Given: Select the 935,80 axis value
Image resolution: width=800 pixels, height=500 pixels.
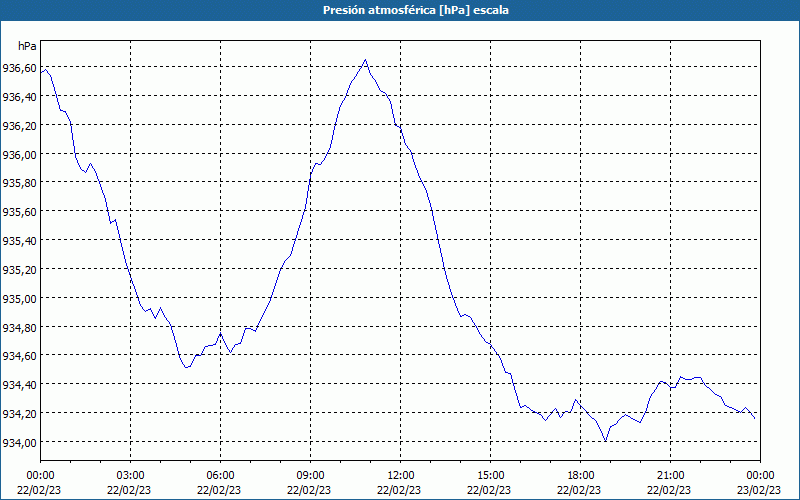Looking at the screenshot, I should coord(19,183).
